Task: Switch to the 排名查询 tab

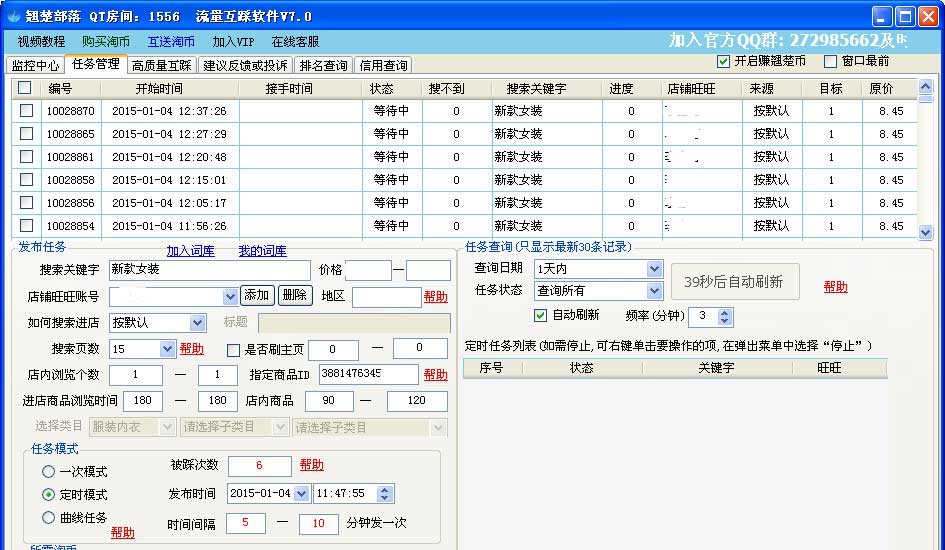Action: [x=324, y=65]
